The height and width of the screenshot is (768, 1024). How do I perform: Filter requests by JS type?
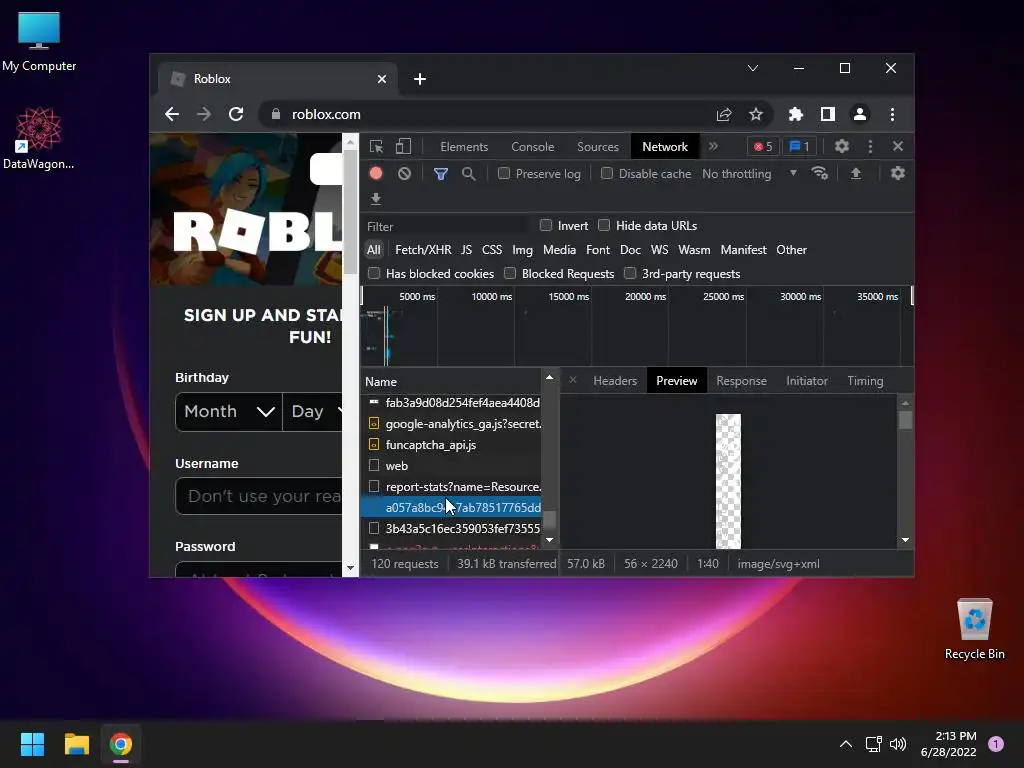point(466,249)
